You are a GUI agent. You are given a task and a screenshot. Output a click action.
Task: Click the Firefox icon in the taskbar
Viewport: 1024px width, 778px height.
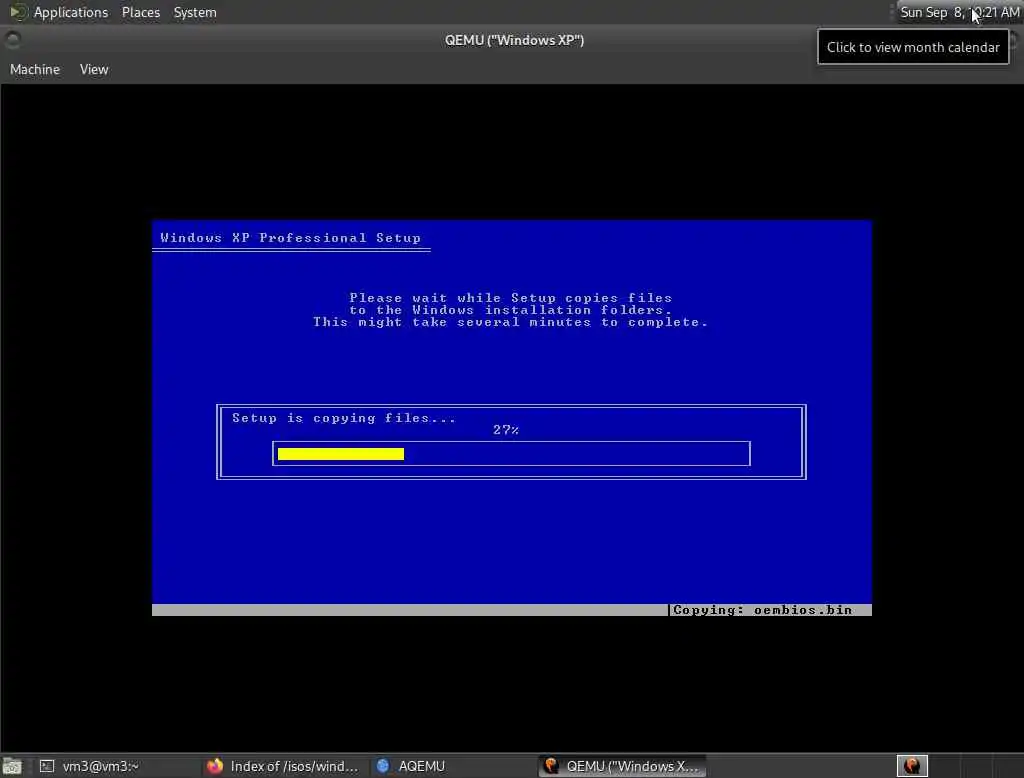214,766
